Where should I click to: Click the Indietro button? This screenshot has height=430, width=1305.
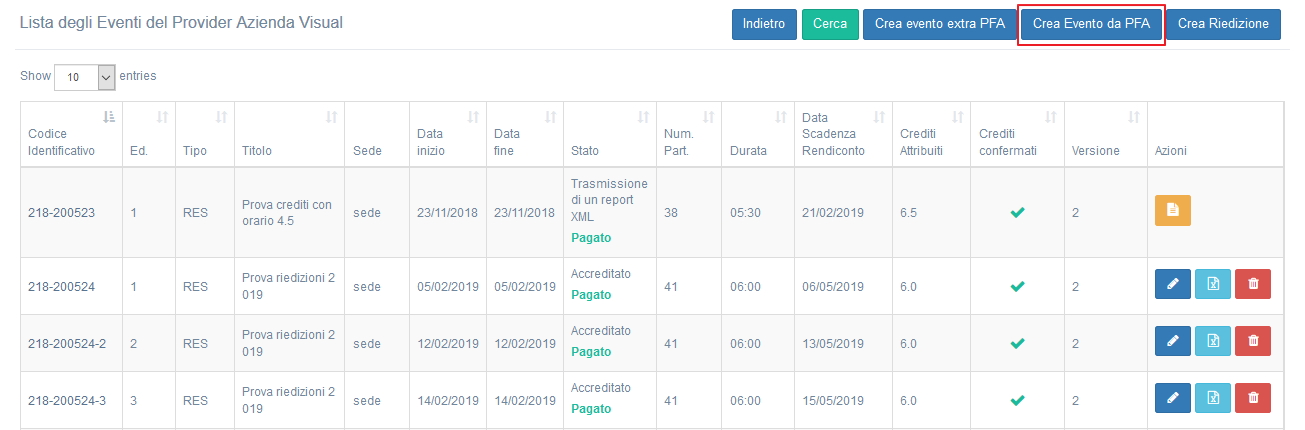764,24
